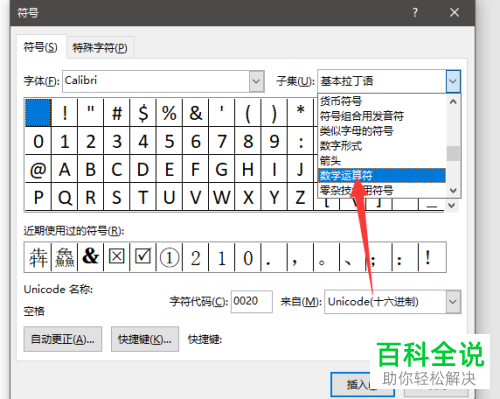Click the 子集 基本拉丁语 combo field
Image resolution: width=500 pixels, height=399 pixels.
pos(382,81)
